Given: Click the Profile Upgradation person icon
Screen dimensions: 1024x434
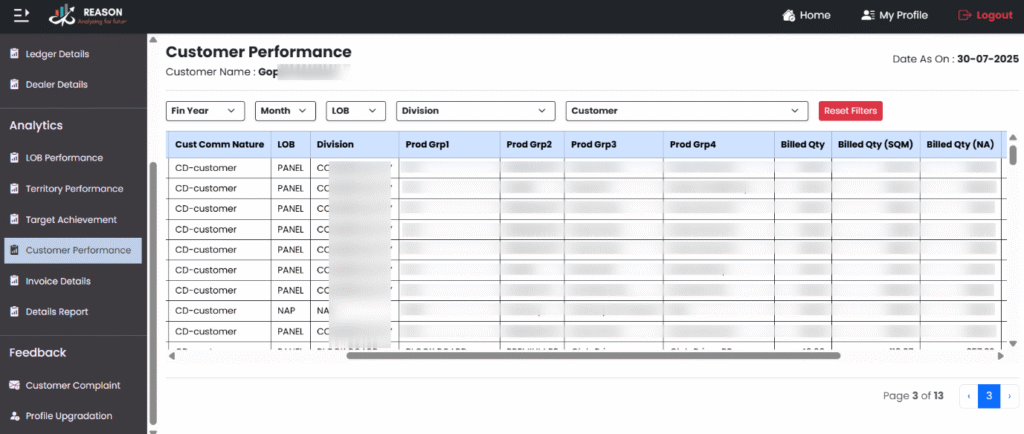Looking at the screenshot, I should [x=14, y=416].
